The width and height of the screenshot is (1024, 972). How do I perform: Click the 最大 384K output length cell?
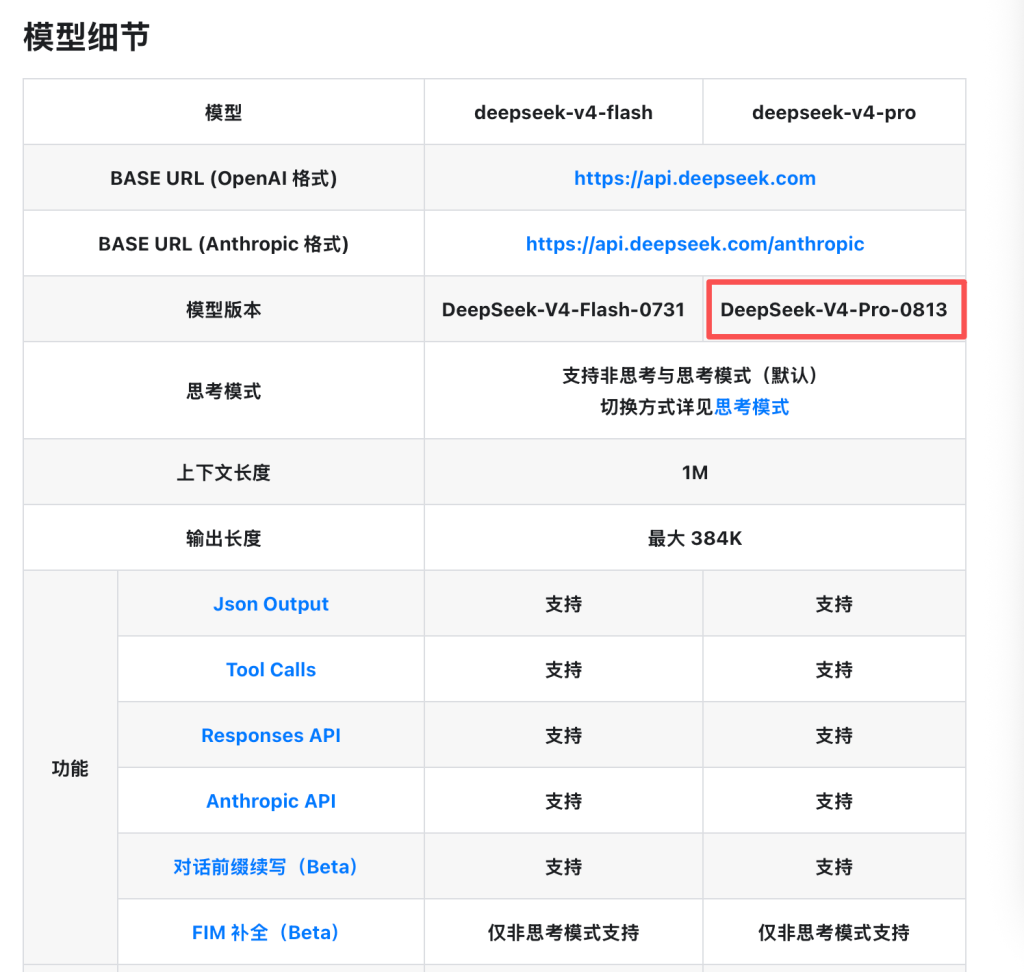click(695, 538)
